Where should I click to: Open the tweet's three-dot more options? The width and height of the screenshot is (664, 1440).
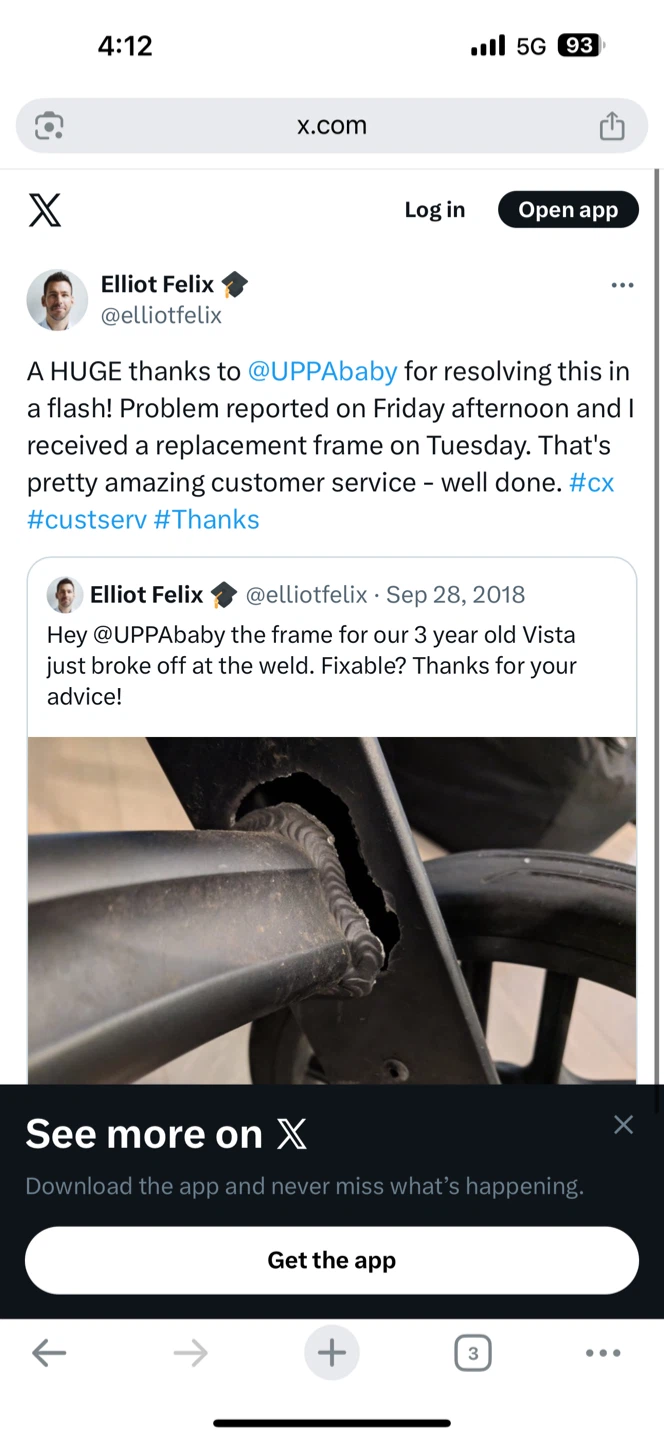click(x=622, y=285)
